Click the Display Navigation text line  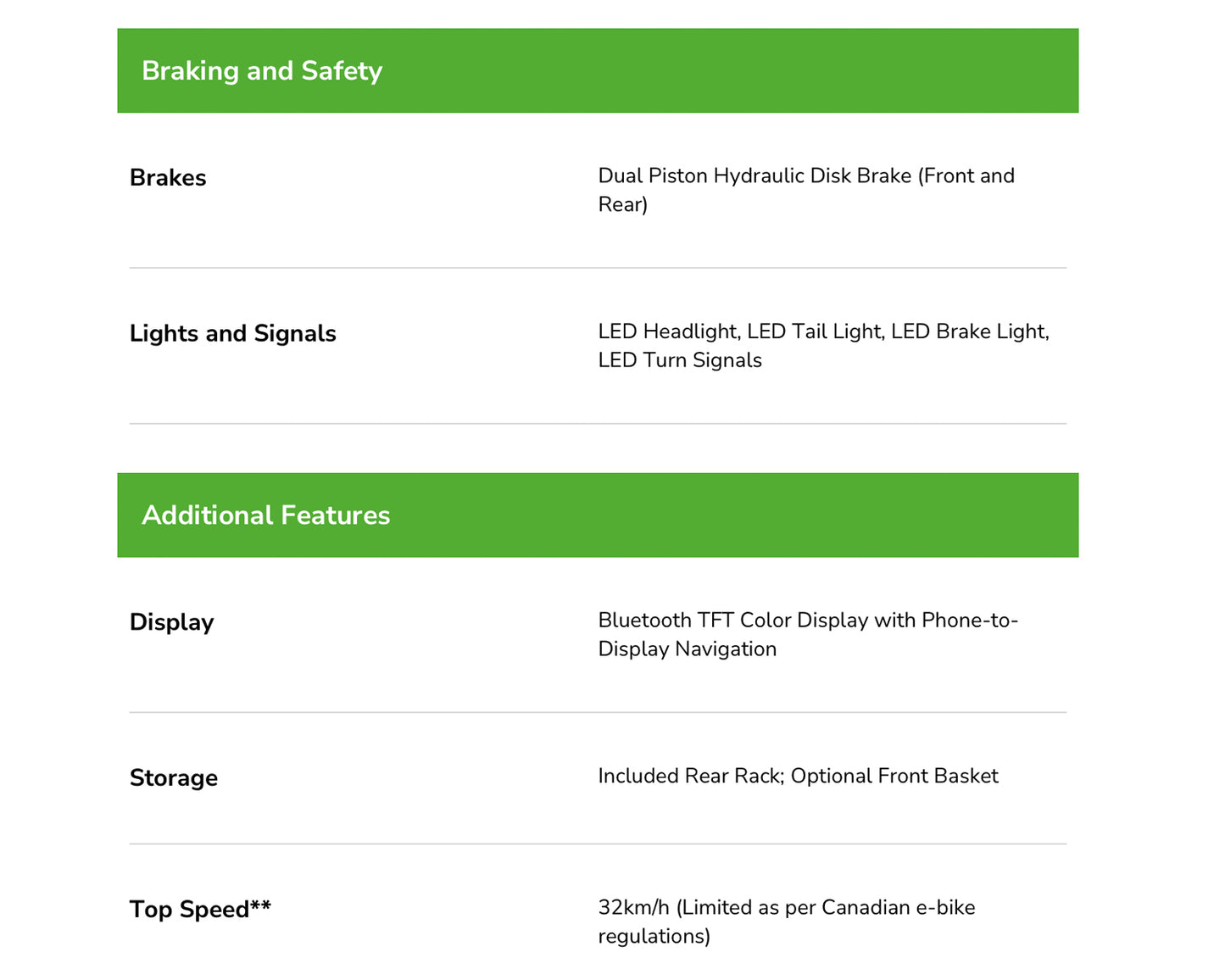point(688,649)
